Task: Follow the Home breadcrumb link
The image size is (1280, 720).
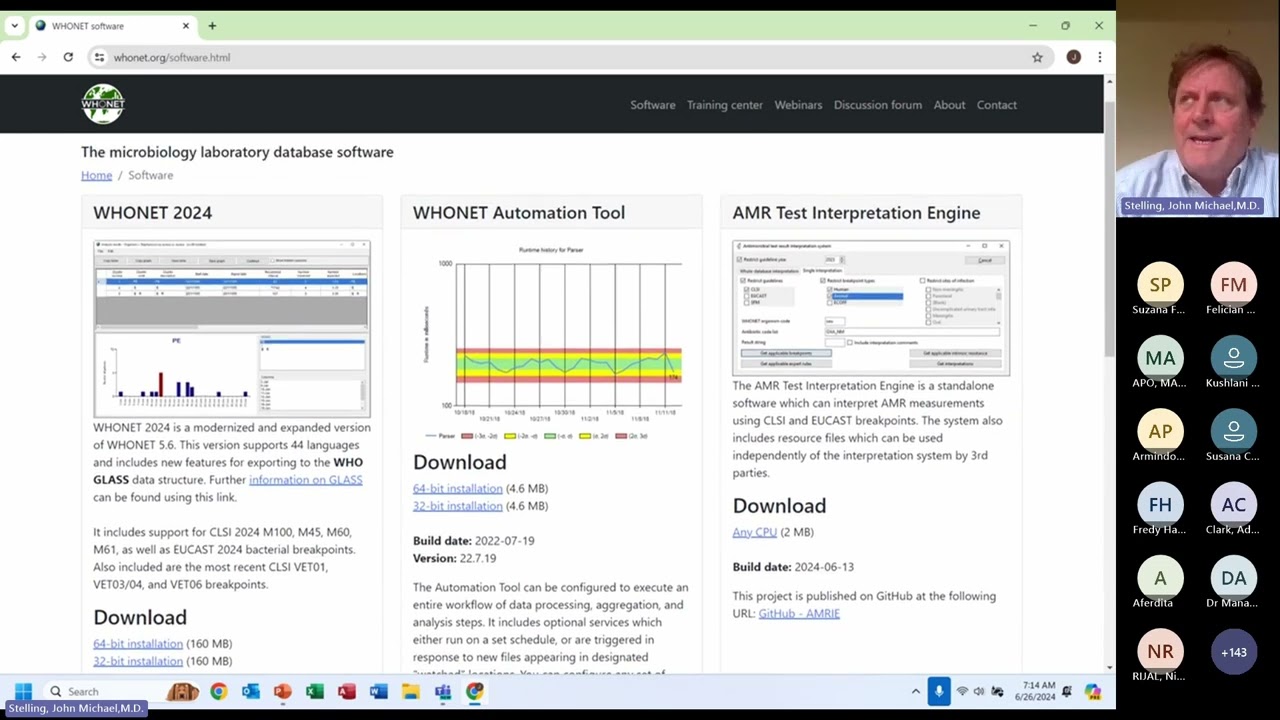Action: [x=96, y=175]
